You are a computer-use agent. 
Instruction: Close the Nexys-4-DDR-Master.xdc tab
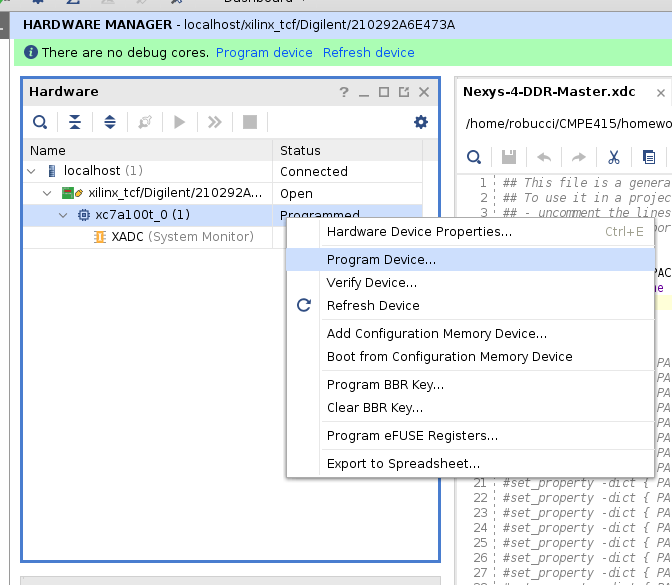click(661, 93)
